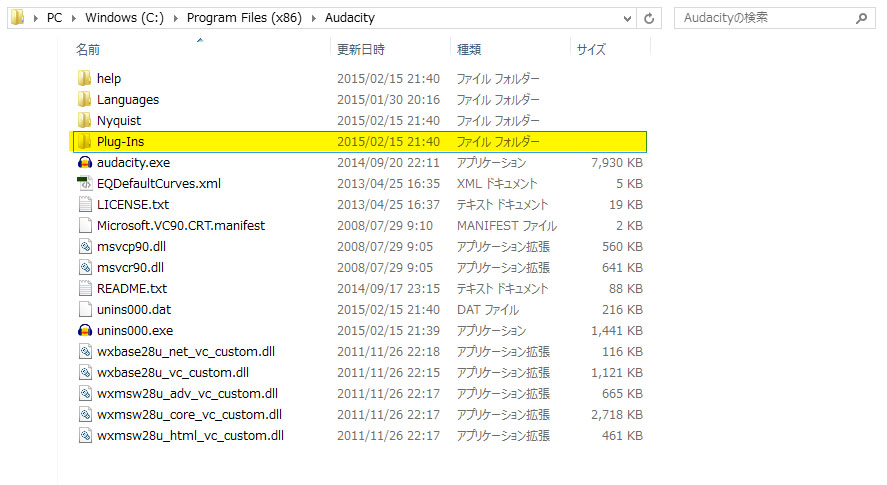Select the Plug-Ins folder name
This screenshot has height=485, width=887.
point(120,141)
